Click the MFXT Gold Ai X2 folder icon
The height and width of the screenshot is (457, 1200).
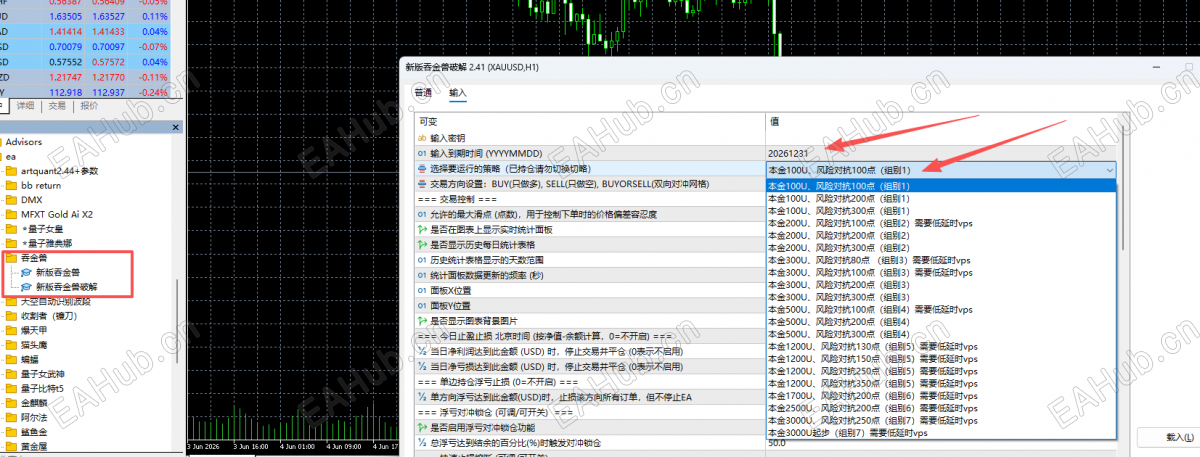[10, 214]
